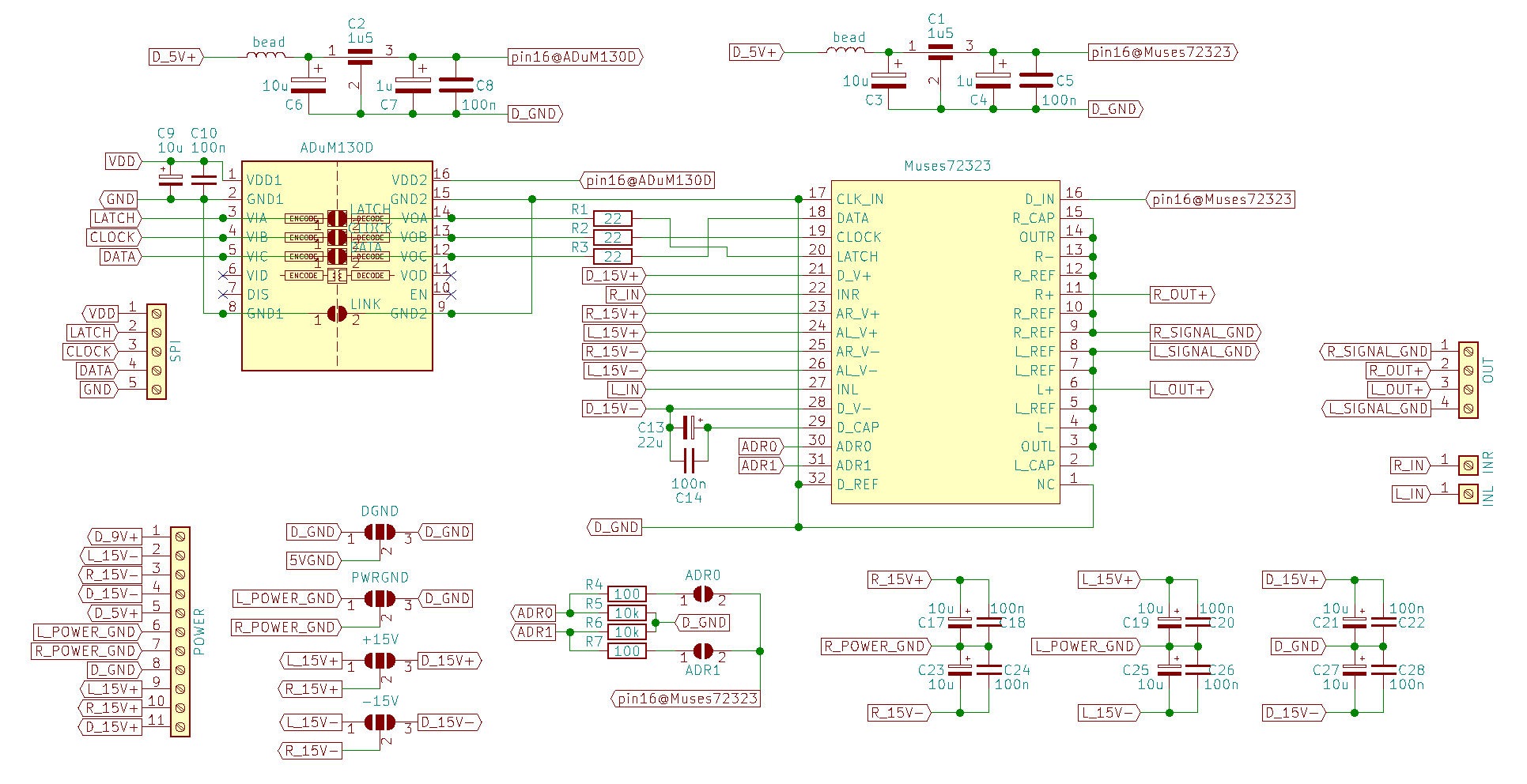The image size is (1527, 784).
Task: Click the DIS pin name on ADuM130D
Action: (x=258, y=294)
